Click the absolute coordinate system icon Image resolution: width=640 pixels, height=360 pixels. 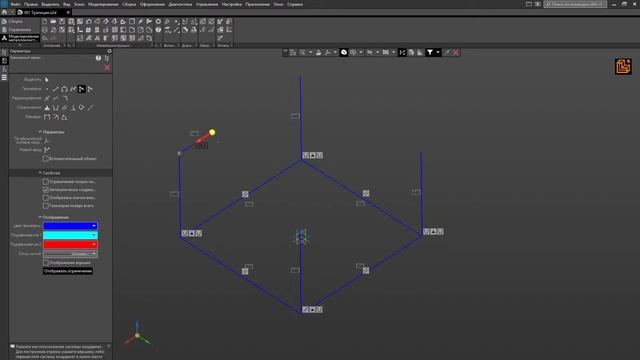(47, 140)
